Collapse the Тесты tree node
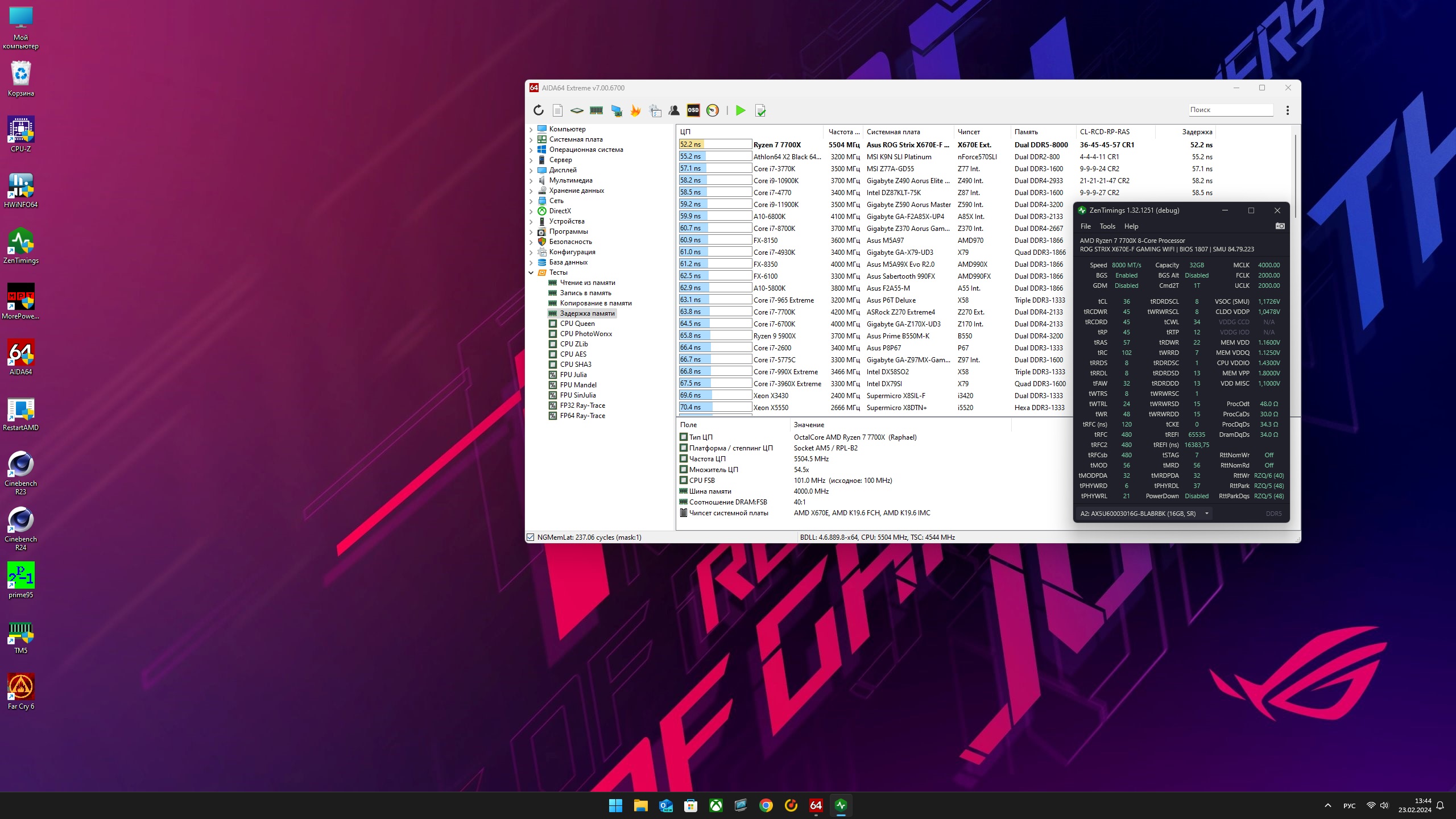 531,273
